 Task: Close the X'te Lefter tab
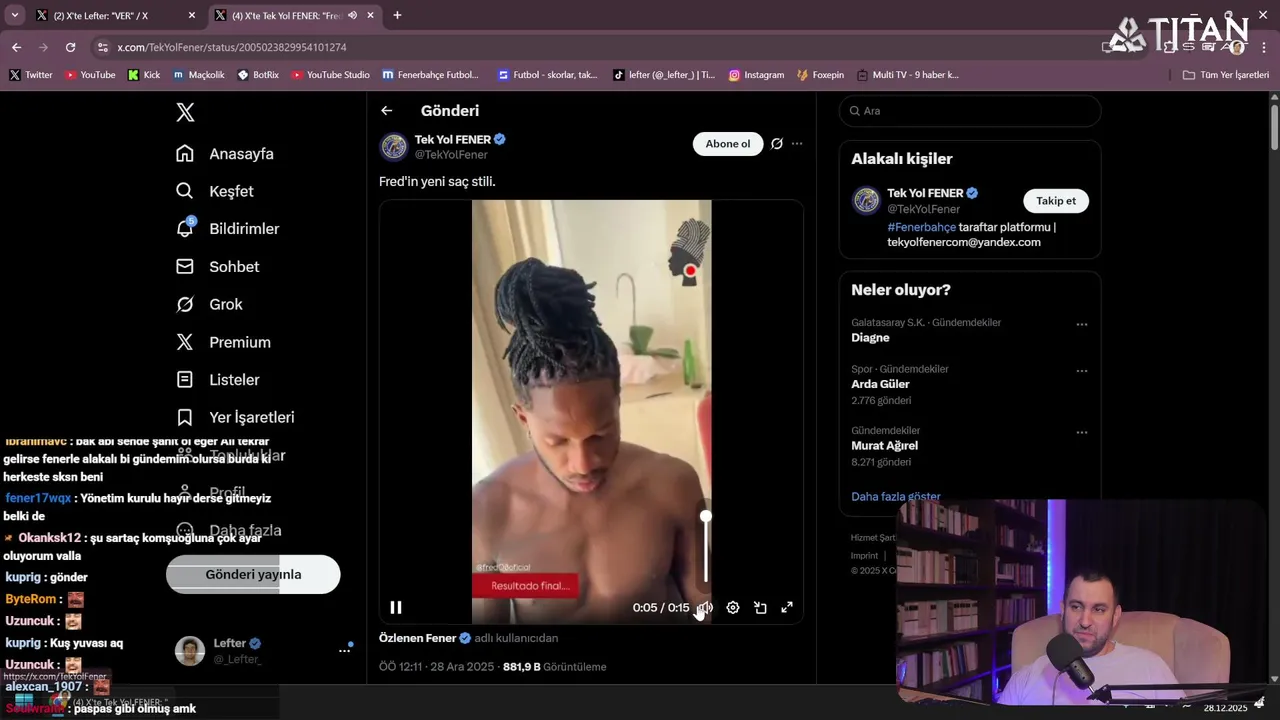(x=191, y=16)
